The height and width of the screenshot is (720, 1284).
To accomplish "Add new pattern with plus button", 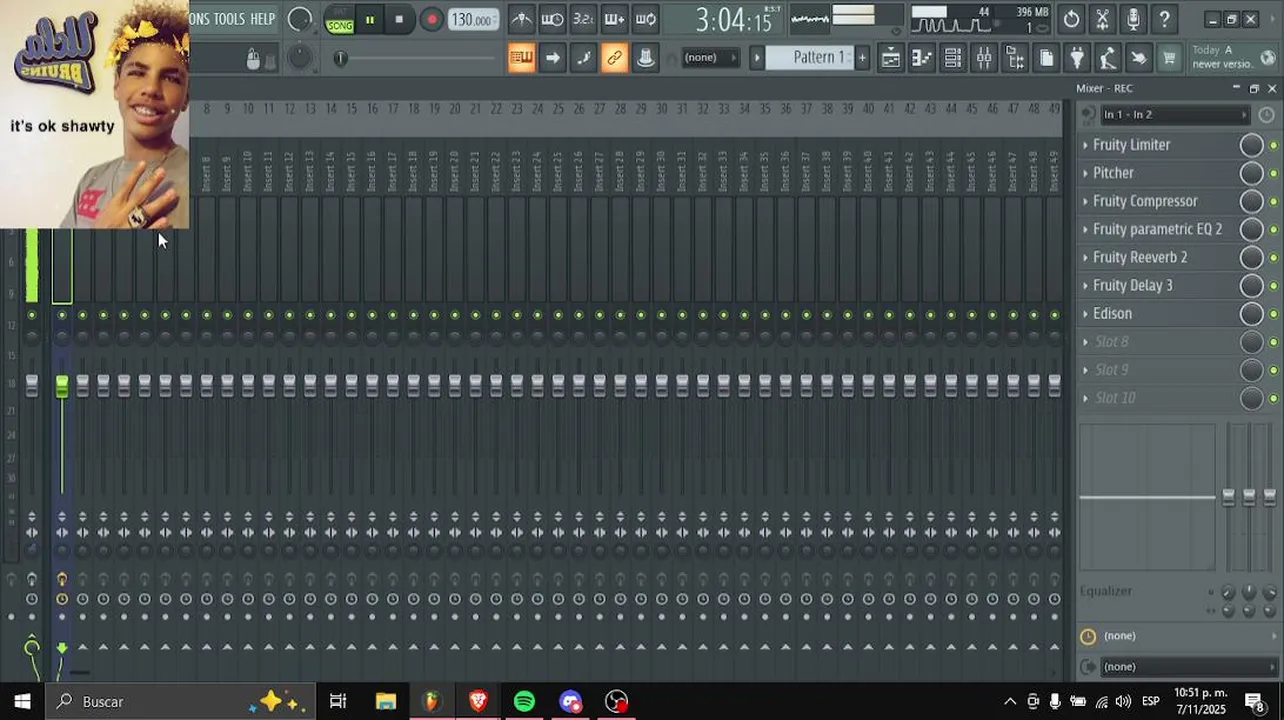I will (x=862, y=58).
